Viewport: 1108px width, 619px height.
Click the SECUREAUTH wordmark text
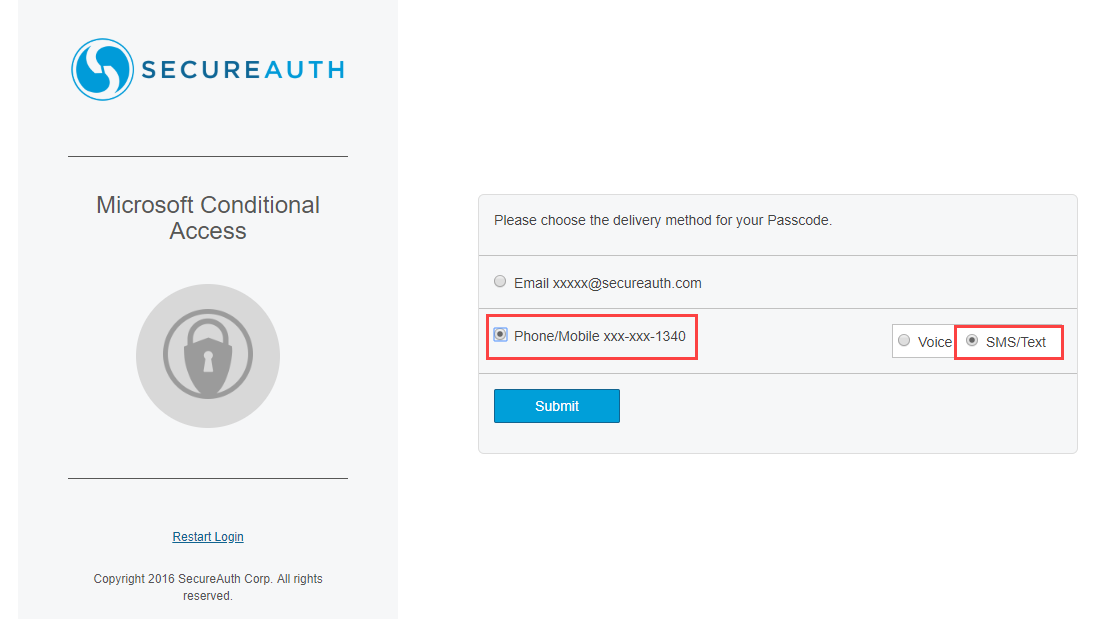click(x=243, y=70)
